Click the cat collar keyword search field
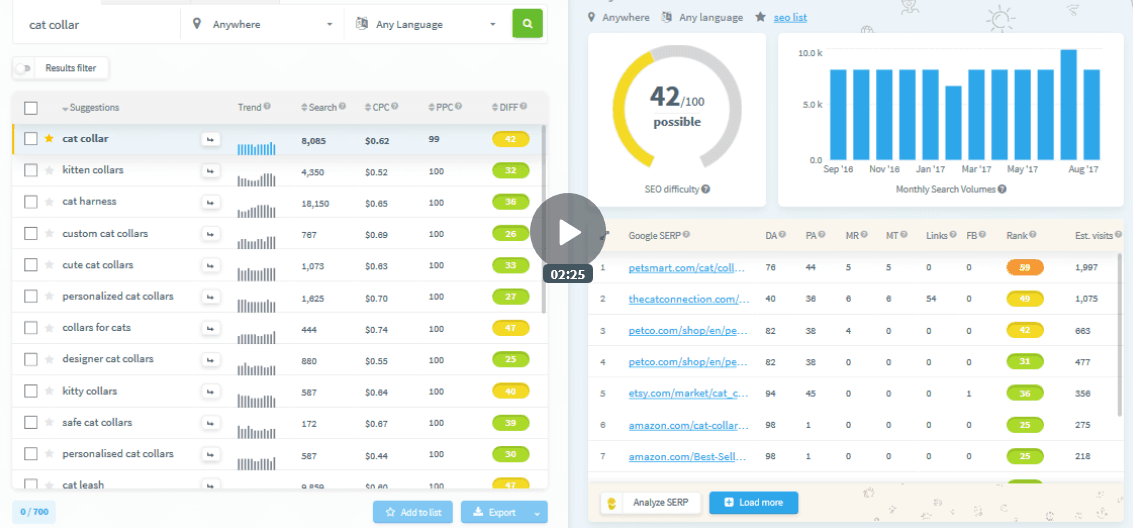1133x528 pixels. pos(97,25)
